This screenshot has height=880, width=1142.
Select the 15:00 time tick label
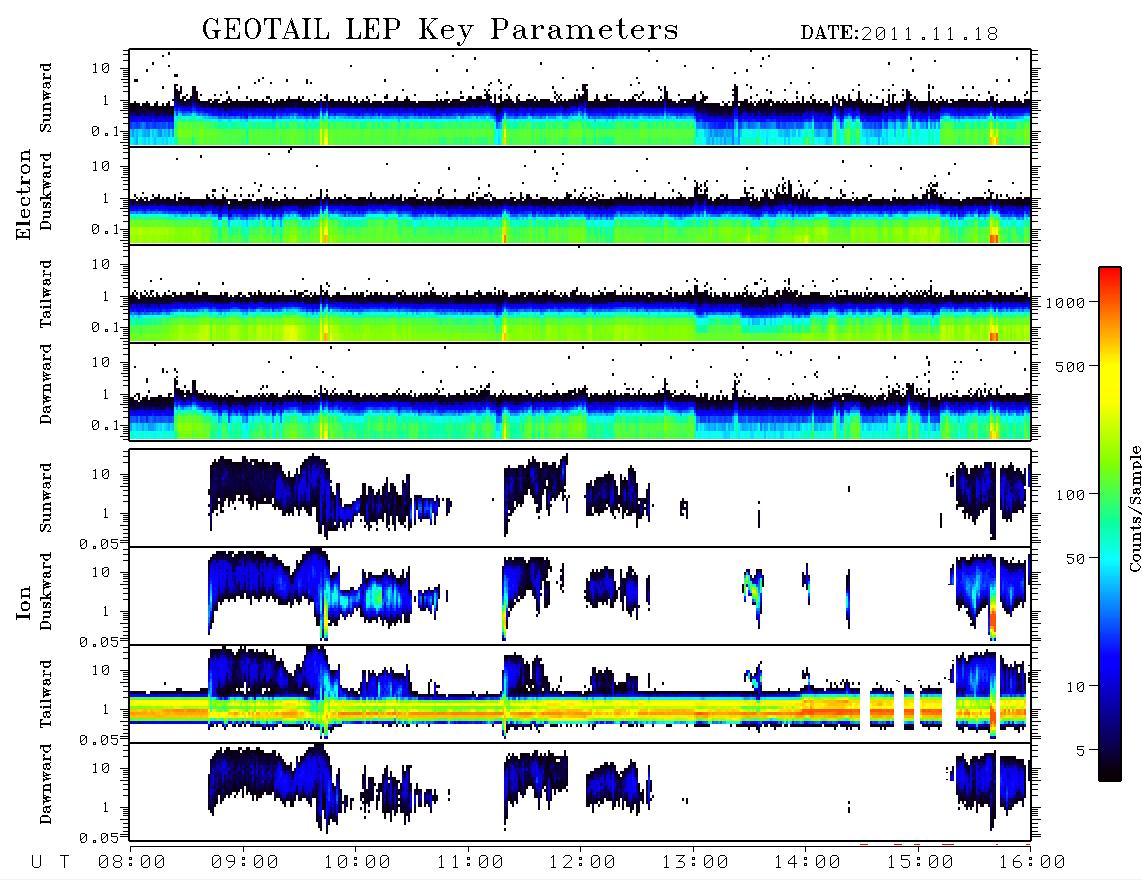click(919, 863)
